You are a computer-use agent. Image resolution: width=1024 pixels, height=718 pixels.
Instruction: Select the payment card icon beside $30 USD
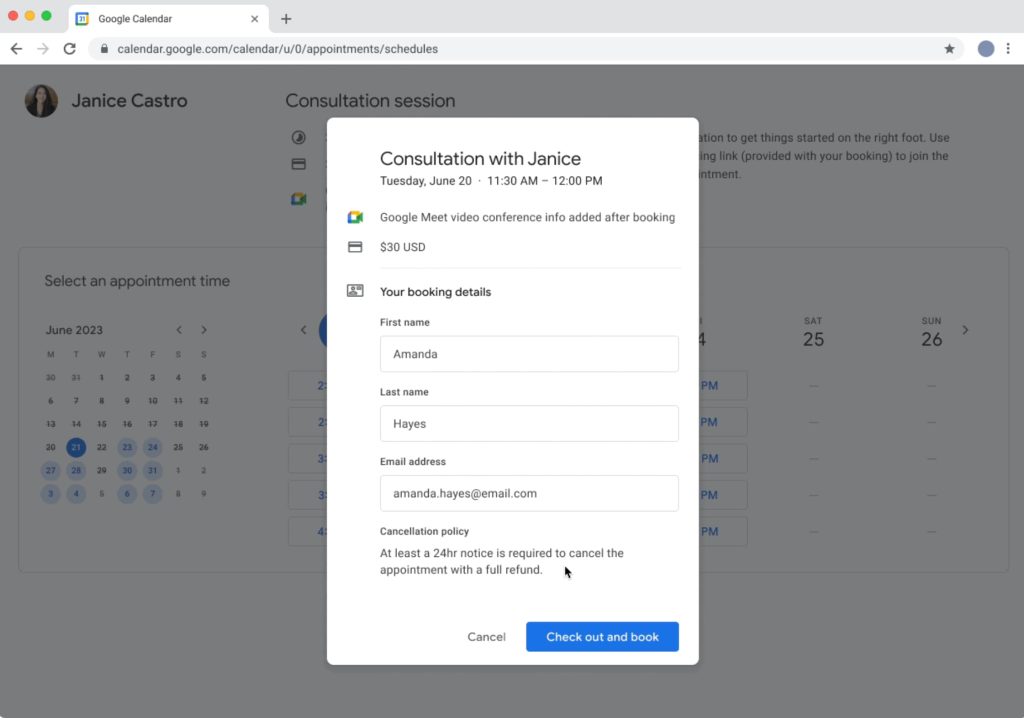355,247
